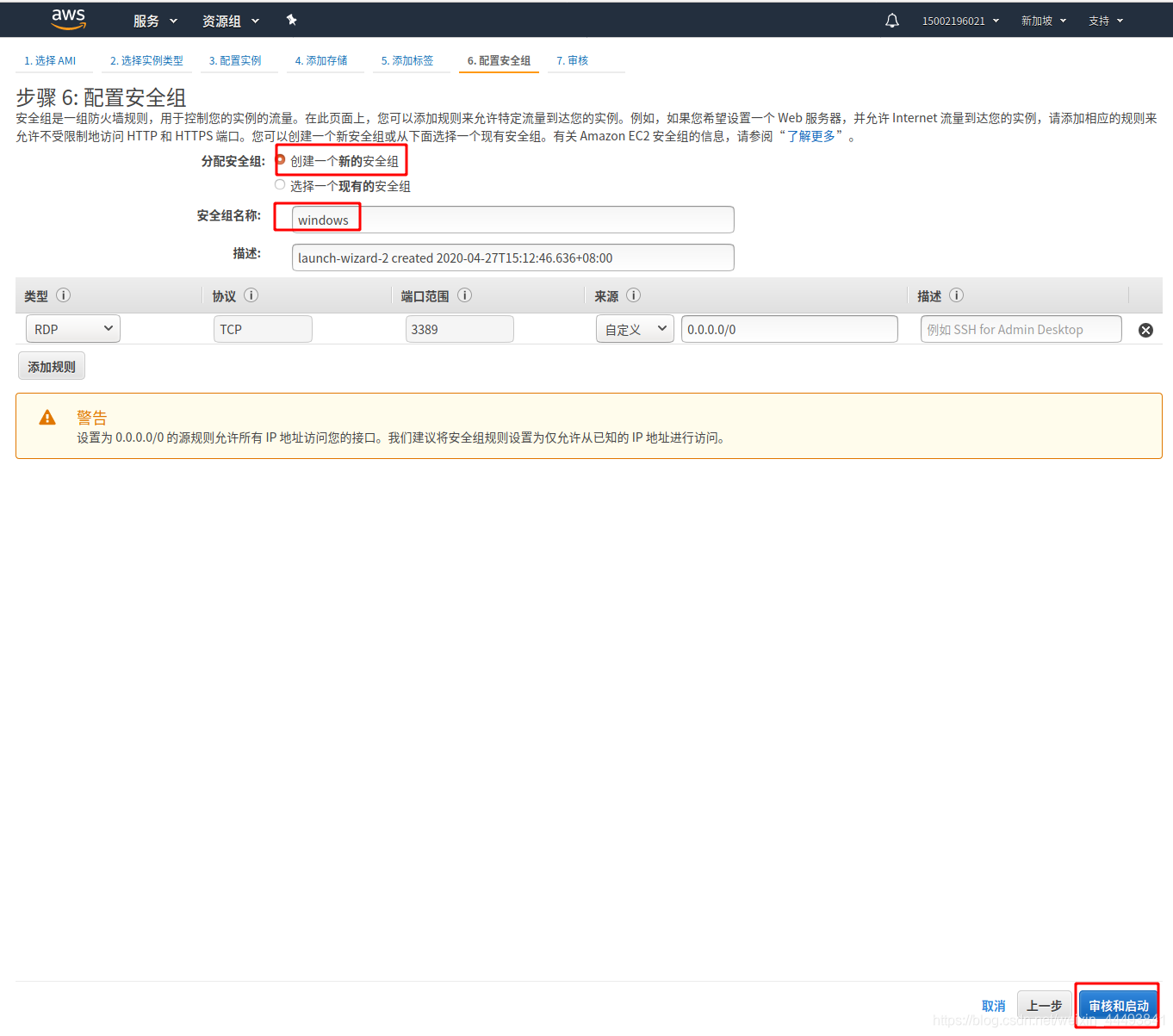
Task: Open the 服务 services dropdown menu
Action: click(155, 21)
